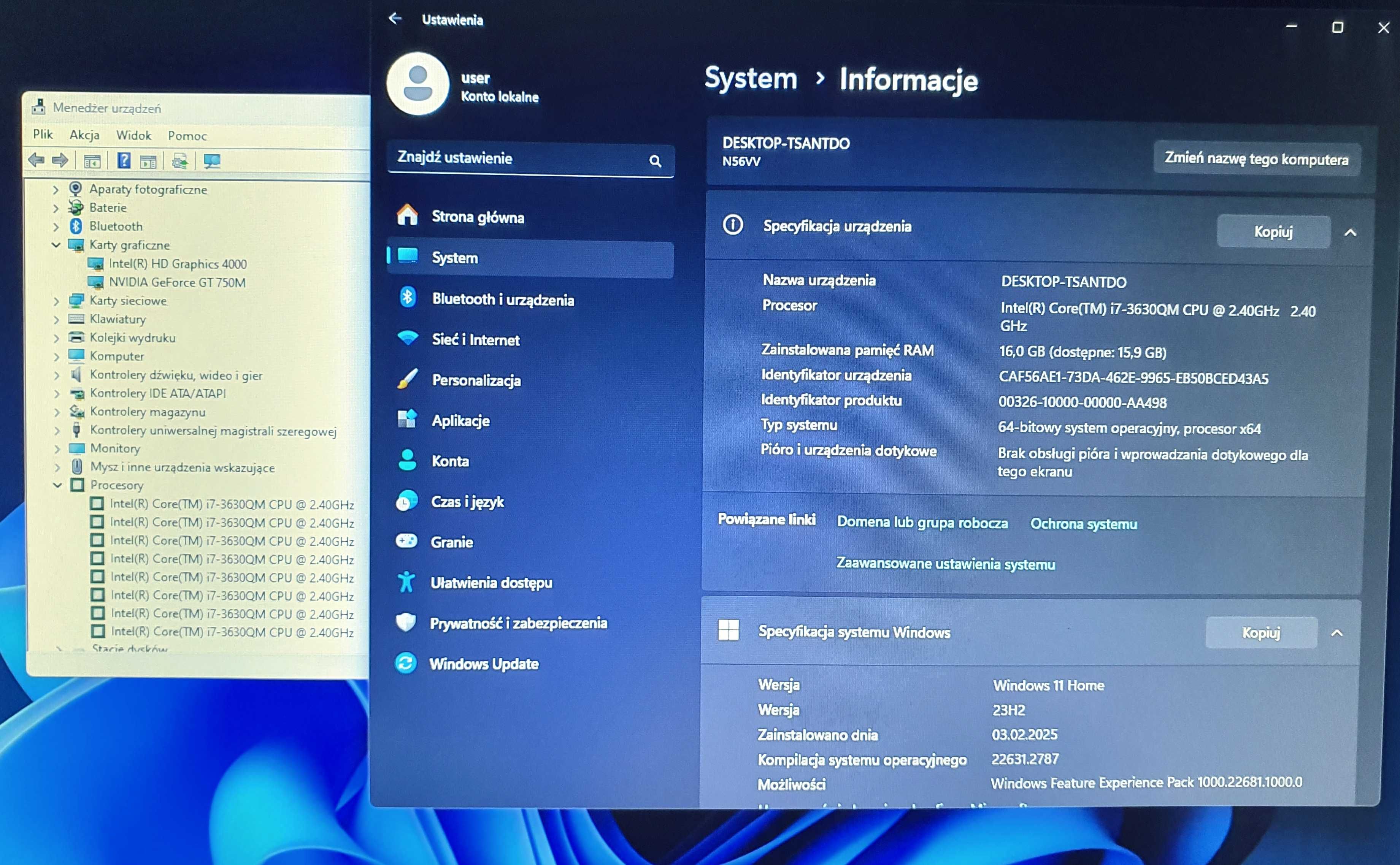Viewport: 1400px width, 865px height.
Task: Click Kopiuj in Specyfikacja systemu Windows
Action: pyautogui.click(x=1261, y=633)
